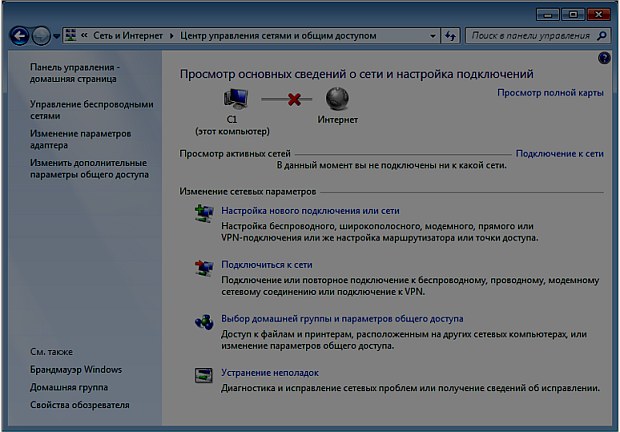Click the Back navigation arrow button

pyautogui.click(x=18, y=36)
